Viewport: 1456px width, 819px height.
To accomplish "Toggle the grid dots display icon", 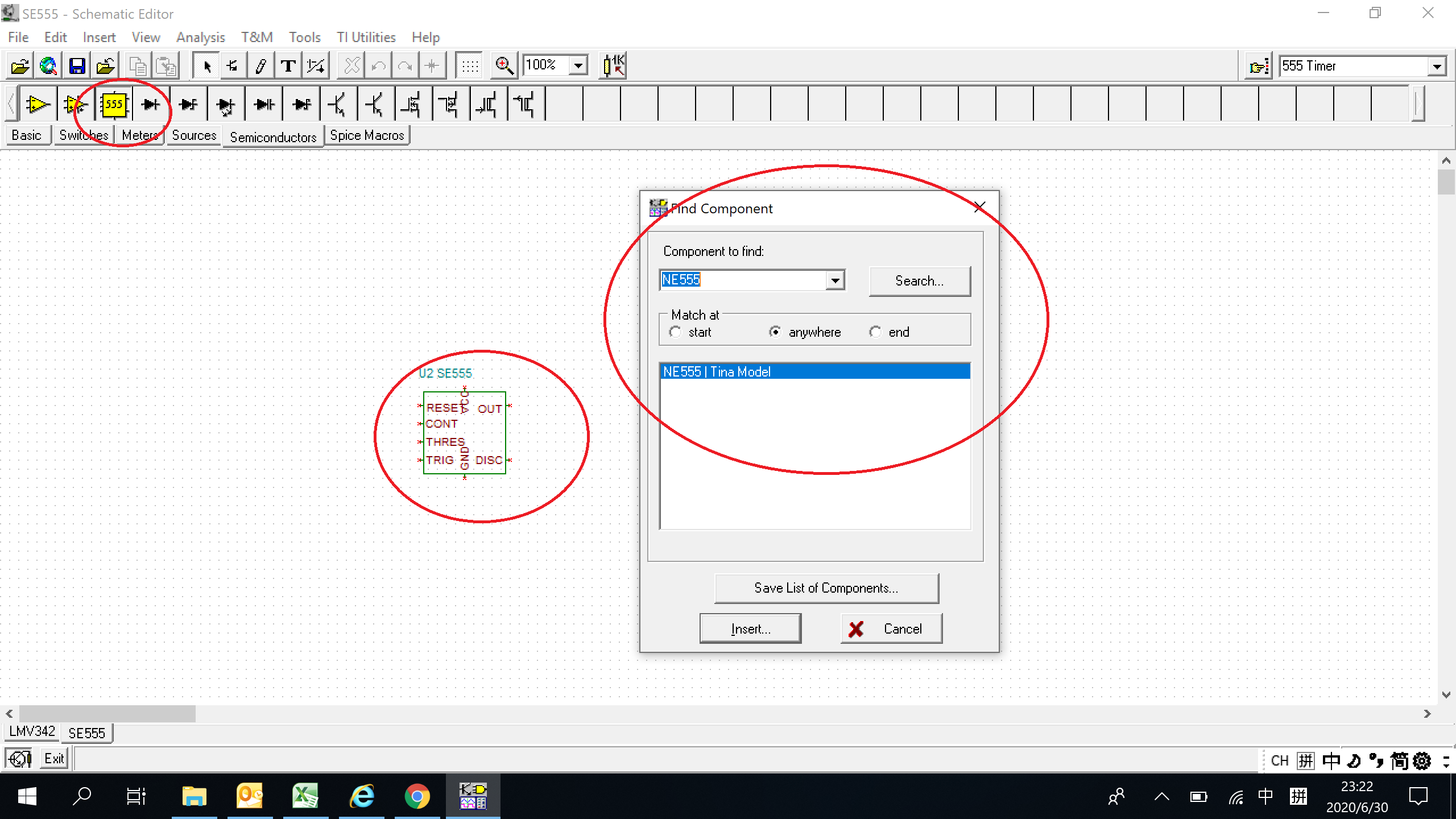I will (x=470, y=66).
